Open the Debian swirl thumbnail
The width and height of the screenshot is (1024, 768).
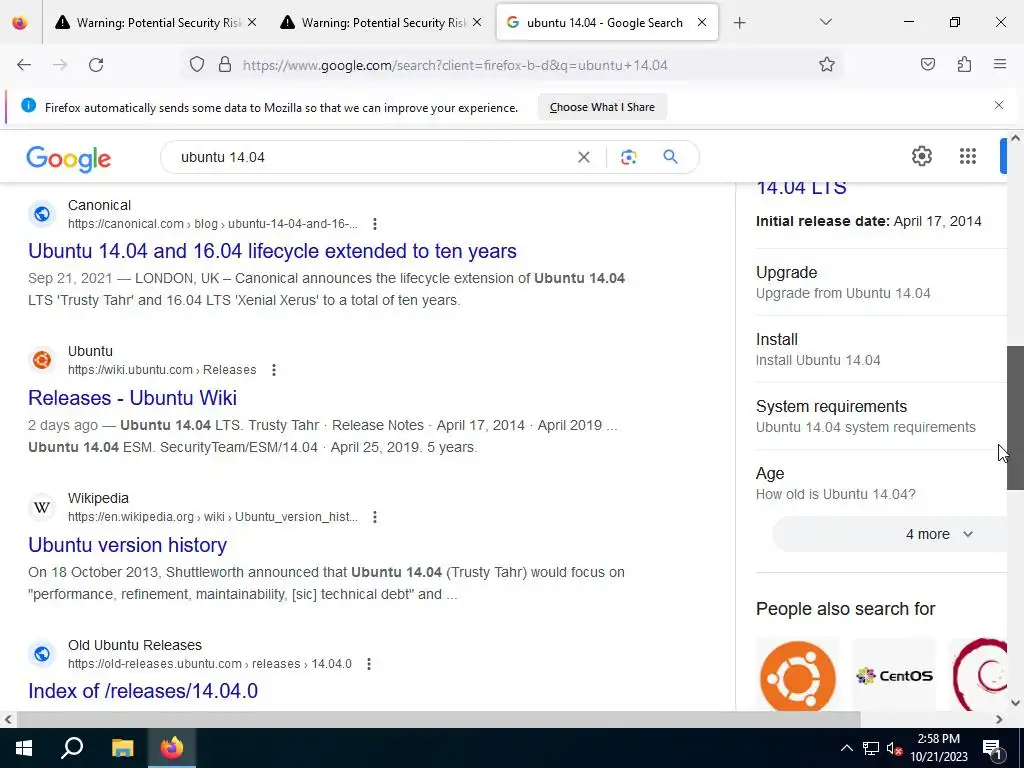978,675
